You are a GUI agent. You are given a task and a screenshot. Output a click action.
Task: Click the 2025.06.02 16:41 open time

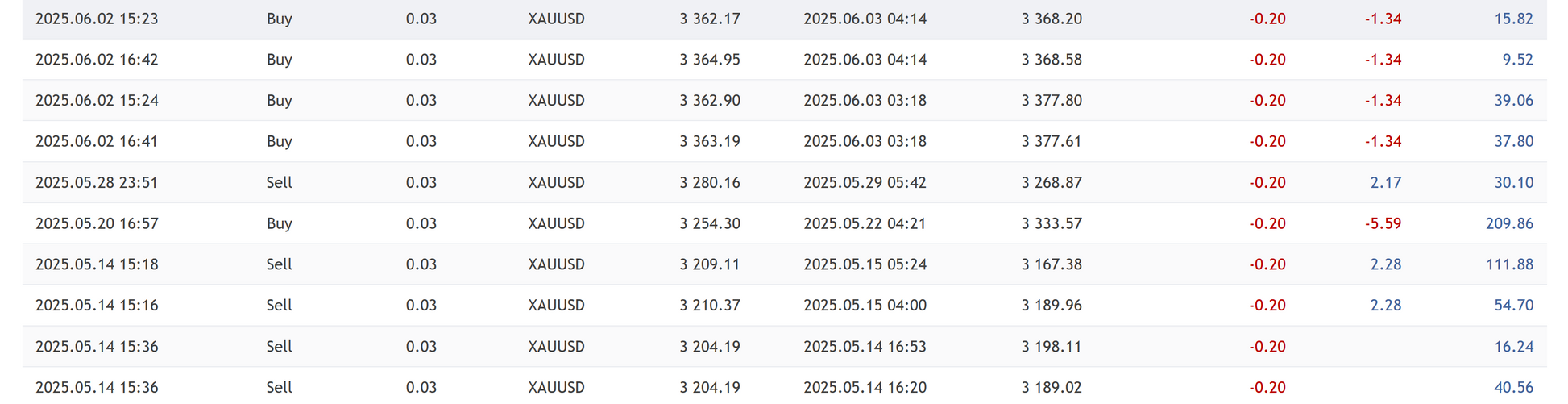coord(97,142)
